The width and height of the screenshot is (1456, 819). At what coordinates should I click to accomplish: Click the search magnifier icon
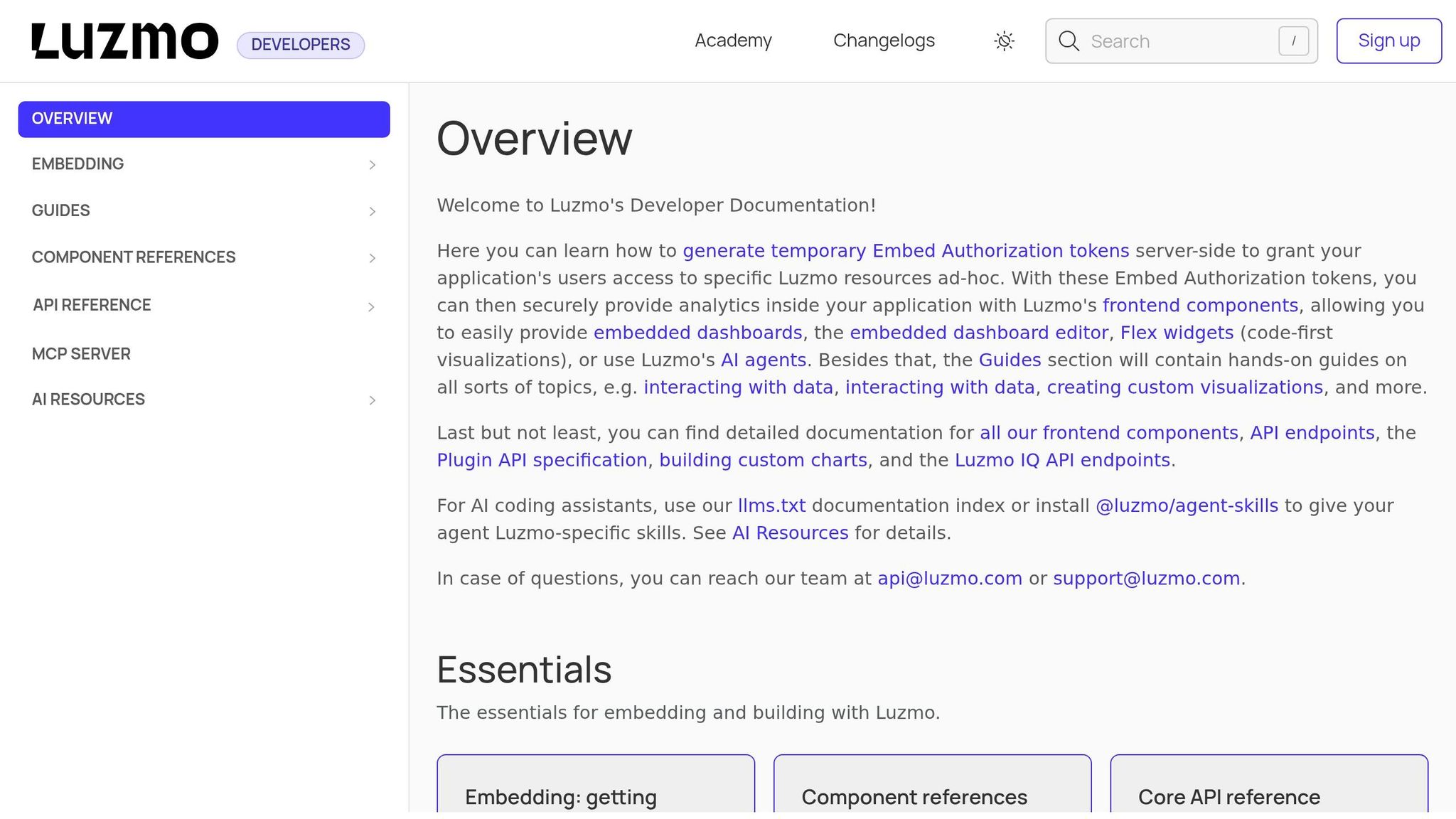pyautogui.click(x=1069, y=41)
